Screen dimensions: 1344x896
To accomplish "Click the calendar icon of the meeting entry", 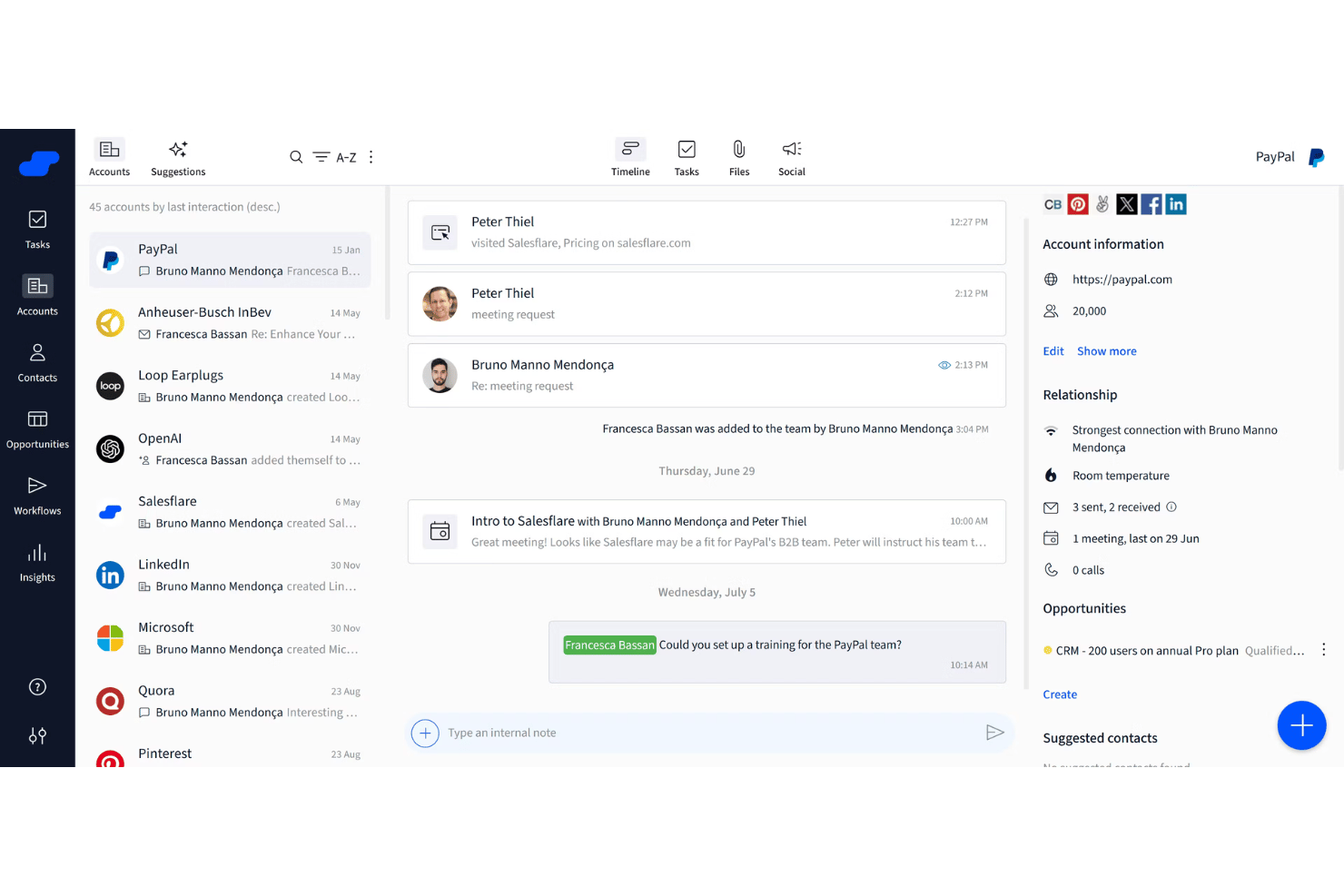I will click(440, 531).
